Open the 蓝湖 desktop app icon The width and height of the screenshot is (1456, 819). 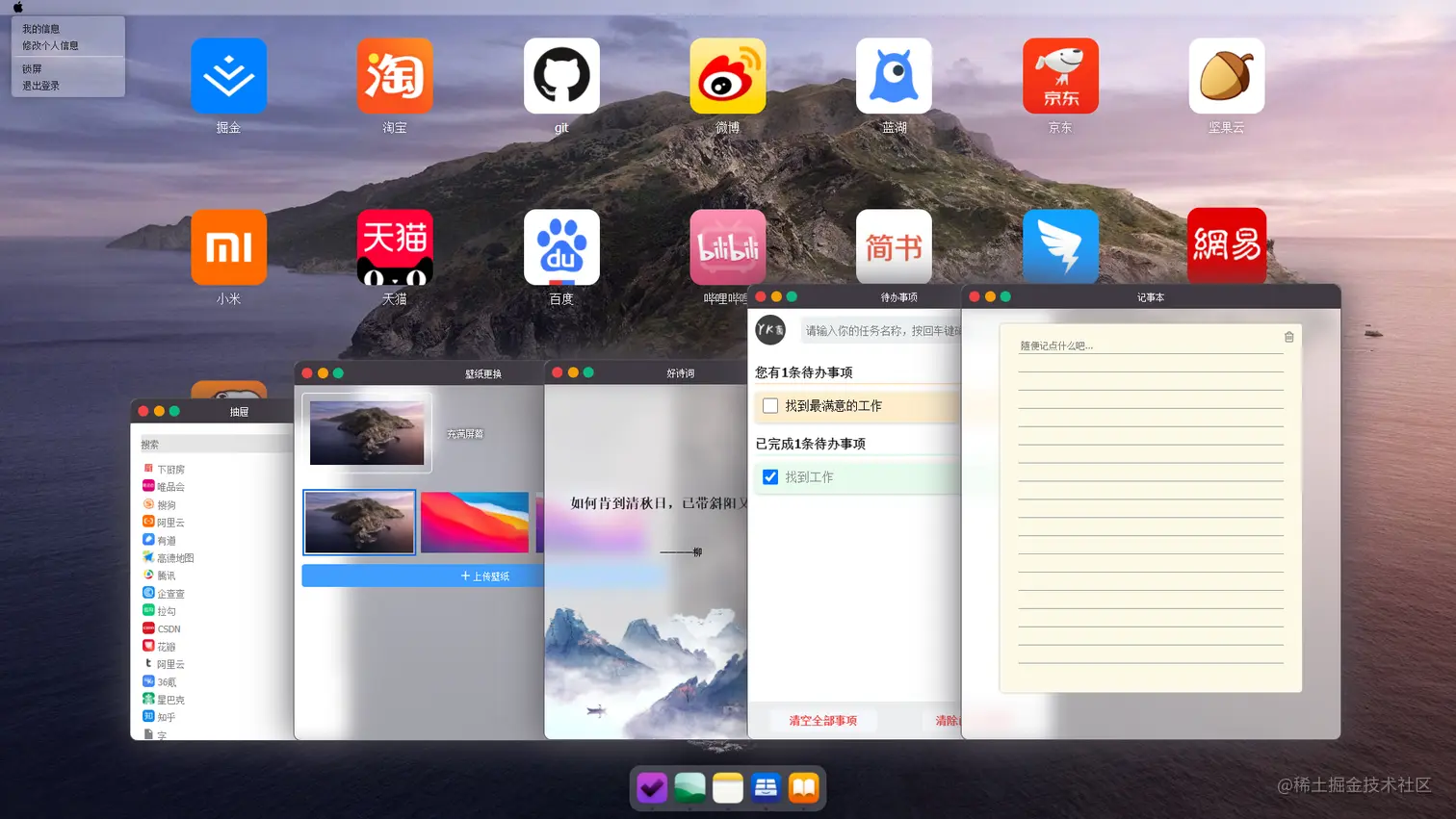(894, 76)
